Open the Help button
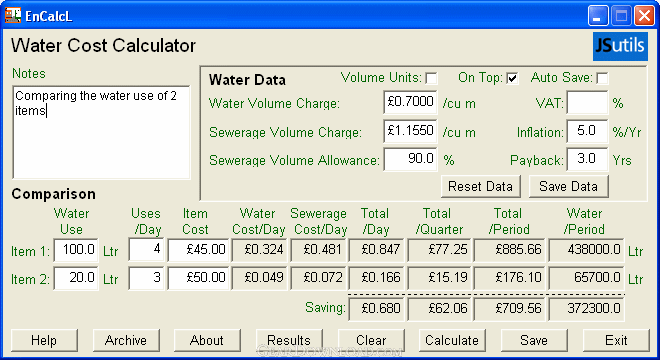Screen dimensions: 660x360 [x=44, y=340]
